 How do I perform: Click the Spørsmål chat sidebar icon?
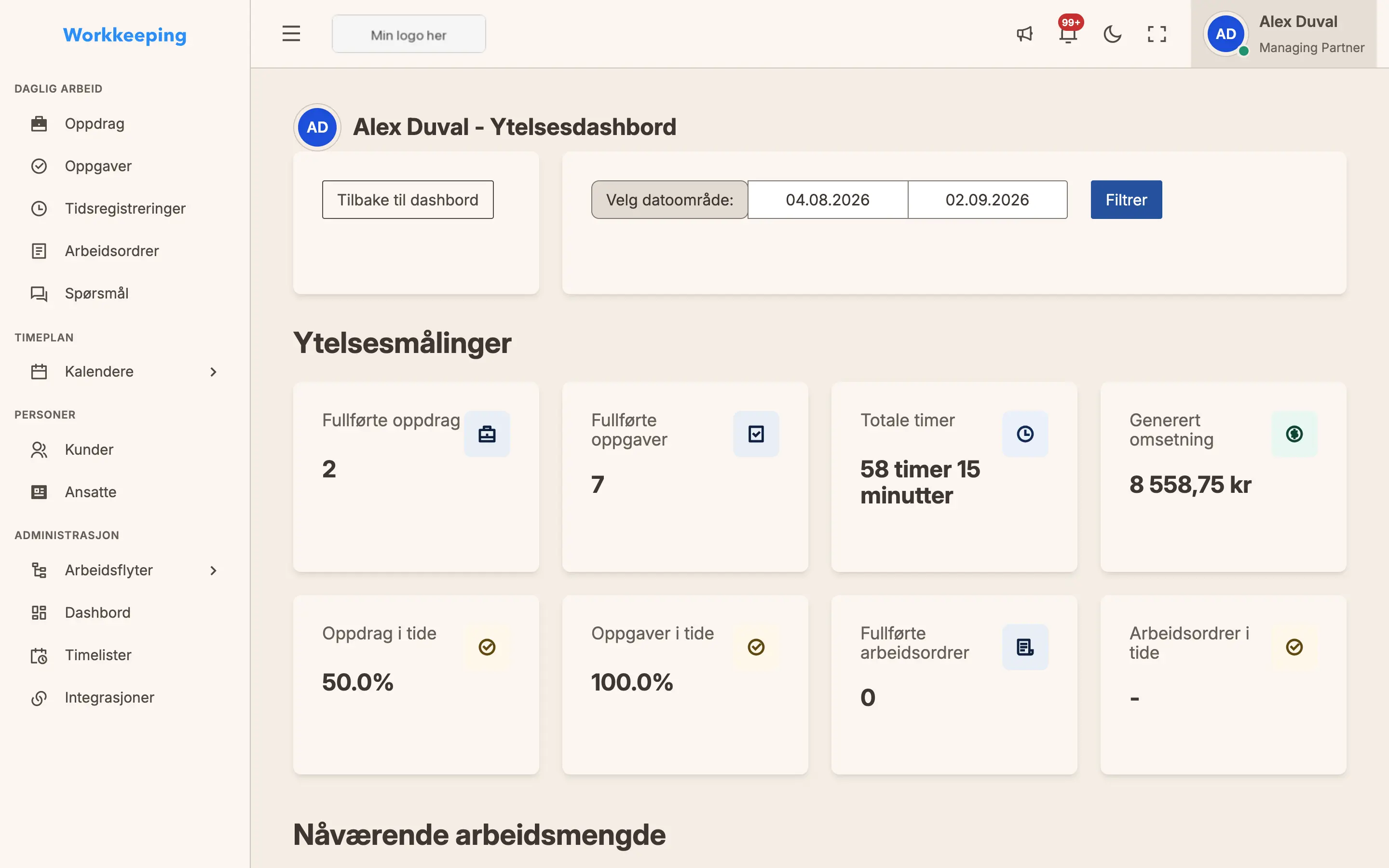coord(39,293)
